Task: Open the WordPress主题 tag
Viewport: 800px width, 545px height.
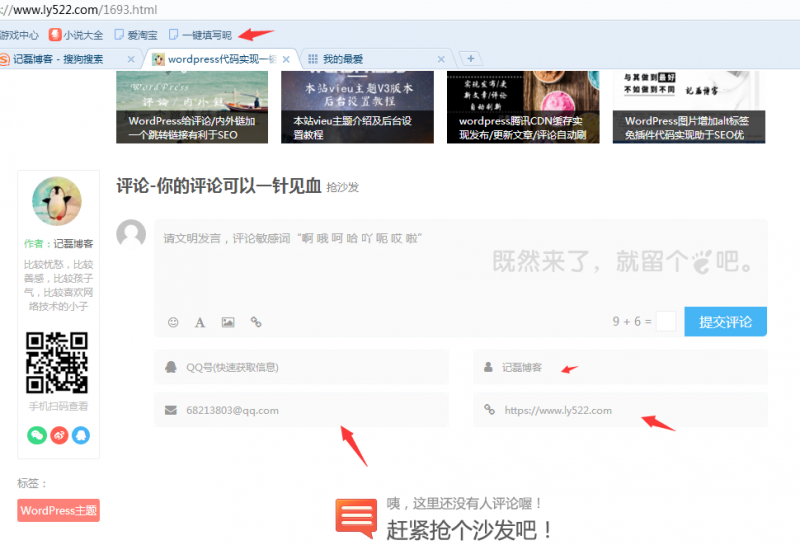Action: 59,510
